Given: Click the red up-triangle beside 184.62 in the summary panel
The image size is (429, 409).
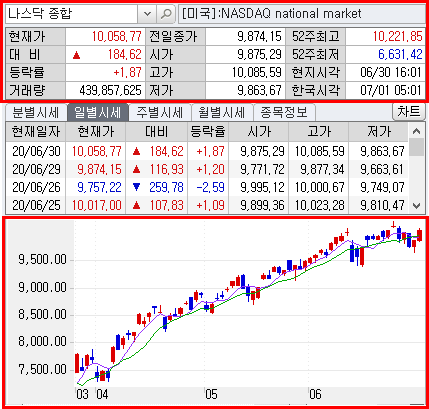Looking at the screenshot, I should [x=77, y=55].
